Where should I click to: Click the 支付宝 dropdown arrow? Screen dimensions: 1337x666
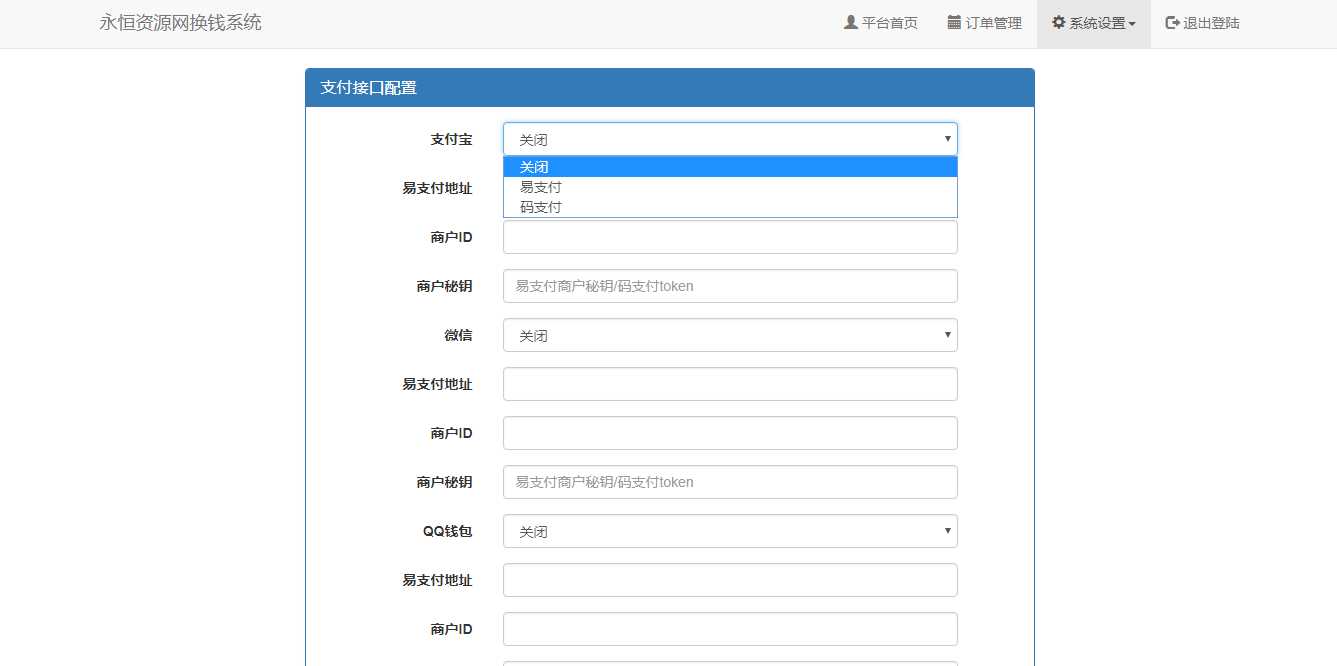pos(946,139)
